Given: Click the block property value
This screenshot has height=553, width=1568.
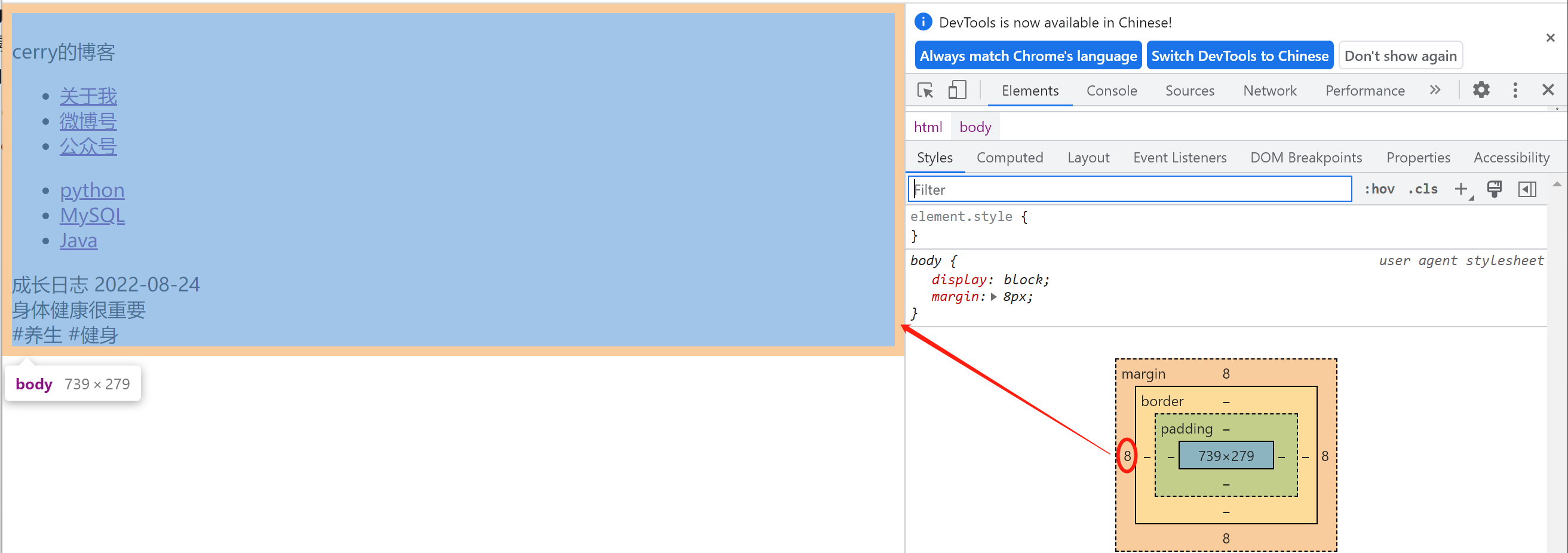Looking at the screenshot, I should [1023, 280].
